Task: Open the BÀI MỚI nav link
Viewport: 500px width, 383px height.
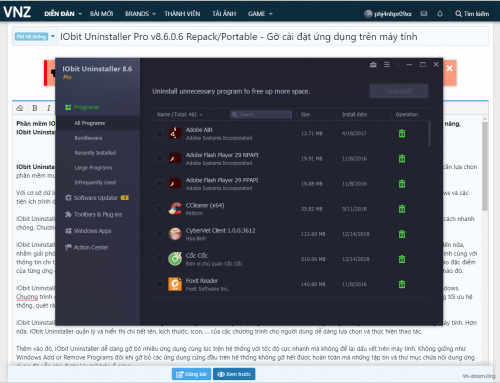Action: 102,14
